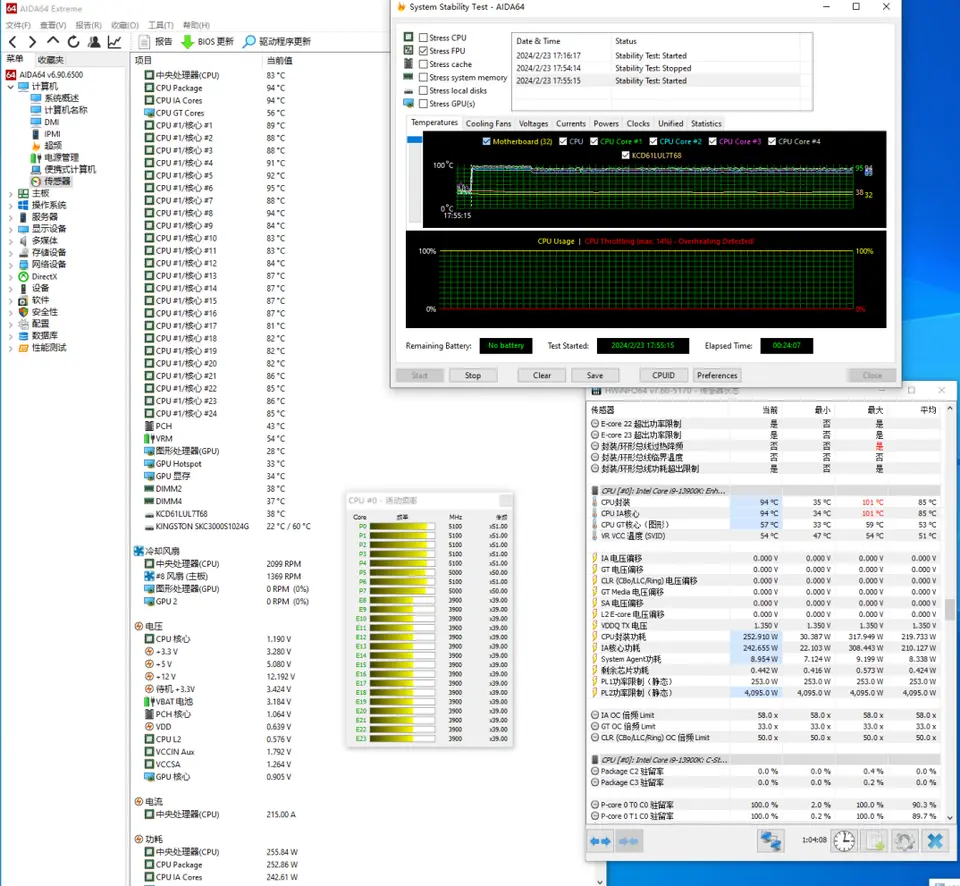Expand the 显示设备 tree node

pos(10,229)
